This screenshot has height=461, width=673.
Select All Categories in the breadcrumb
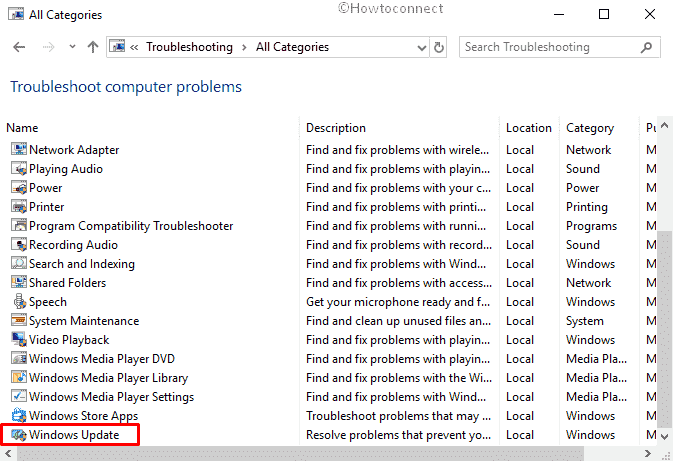pyautogui.click(x=292, y=47)
